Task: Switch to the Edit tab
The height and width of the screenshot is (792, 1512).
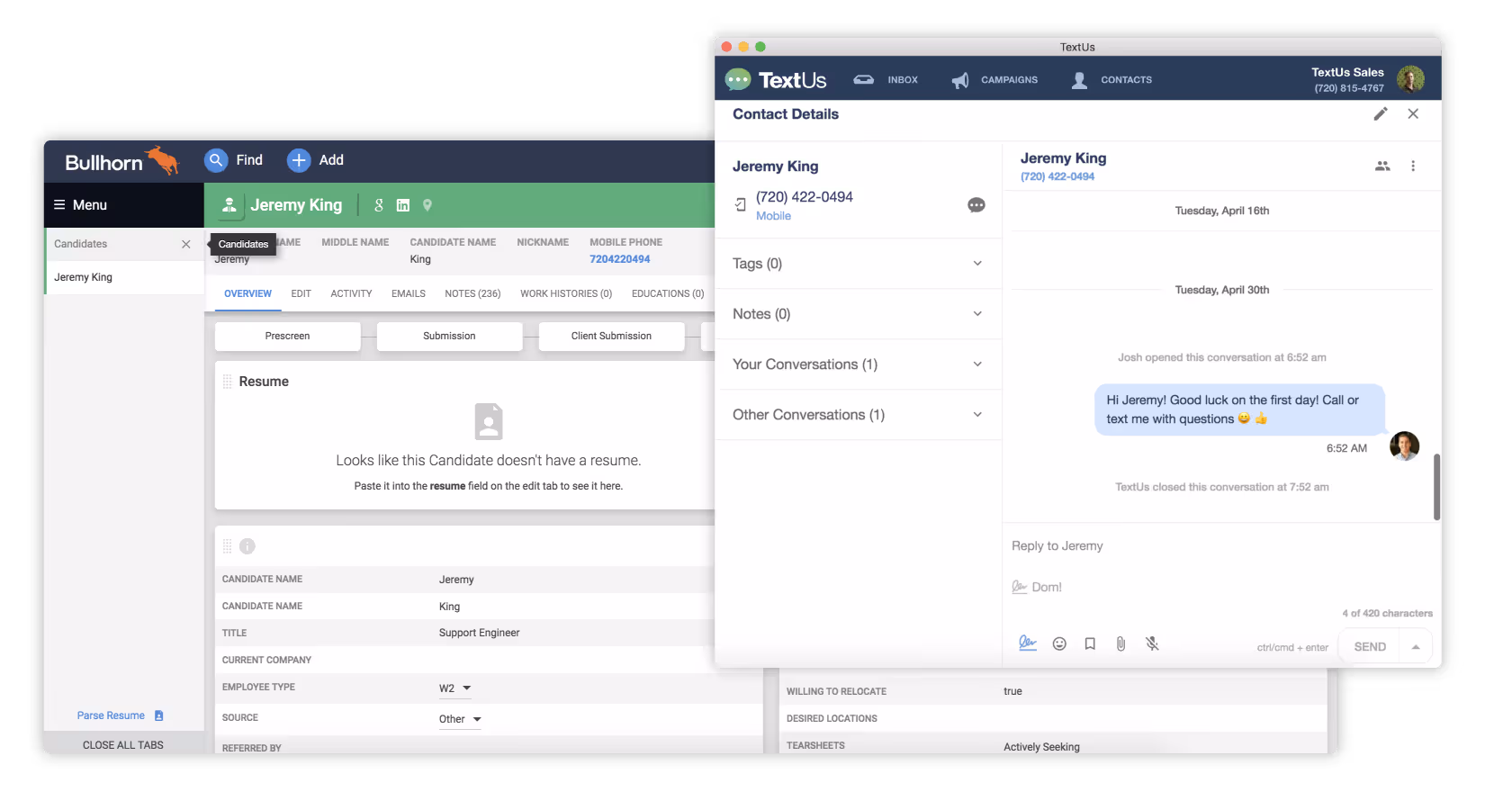Action: click(x=301, y=293)
